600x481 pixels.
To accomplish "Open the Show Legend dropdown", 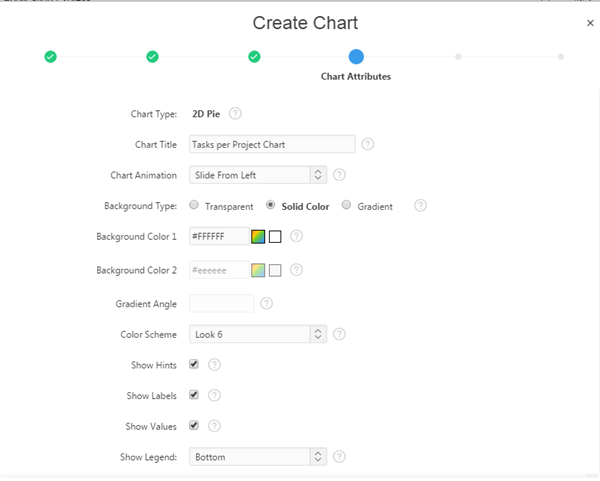I will (x=258, y=457).
